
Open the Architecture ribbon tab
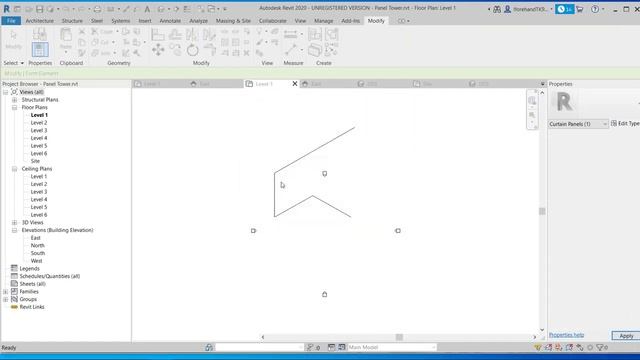click(x=40, y=20)
